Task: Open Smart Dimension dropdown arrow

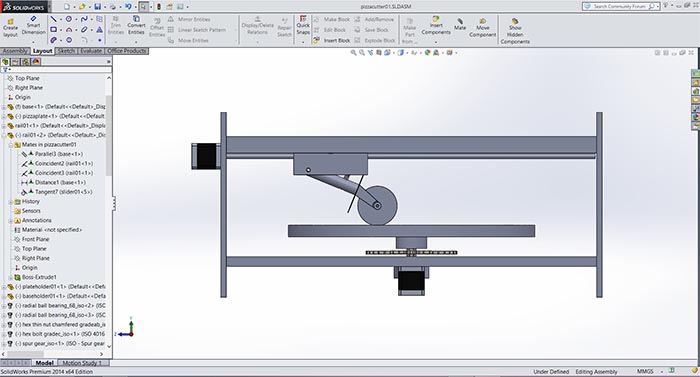Action: click(33, 42)
